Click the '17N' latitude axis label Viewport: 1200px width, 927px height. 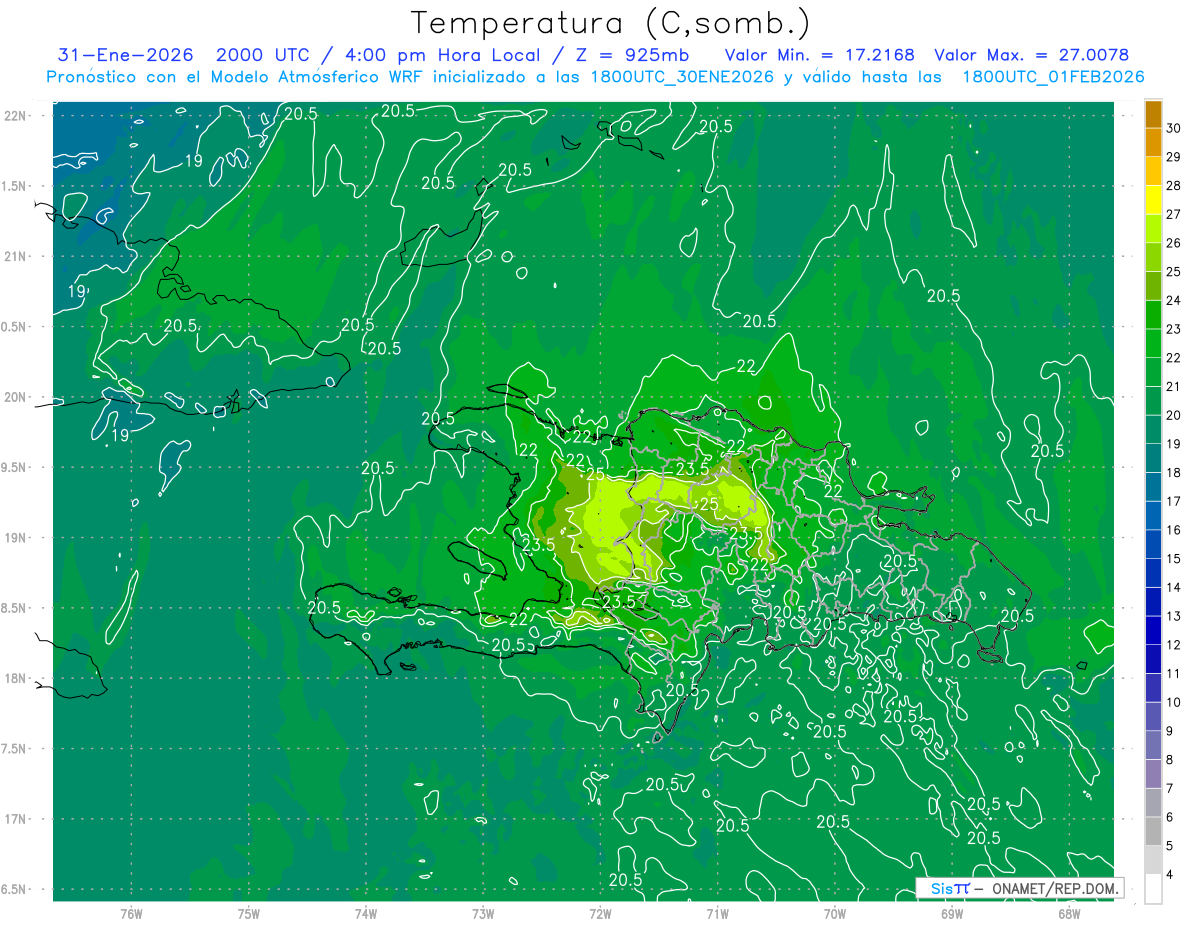click(17, 820)
